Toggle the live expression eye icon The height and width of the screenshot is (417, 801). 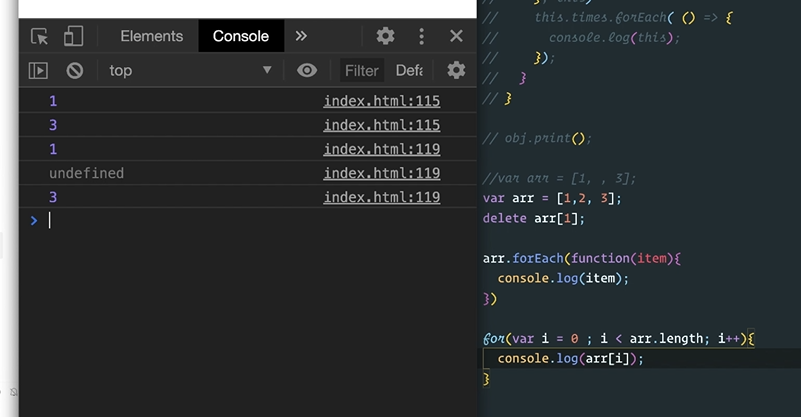click(x=307, y=71)
